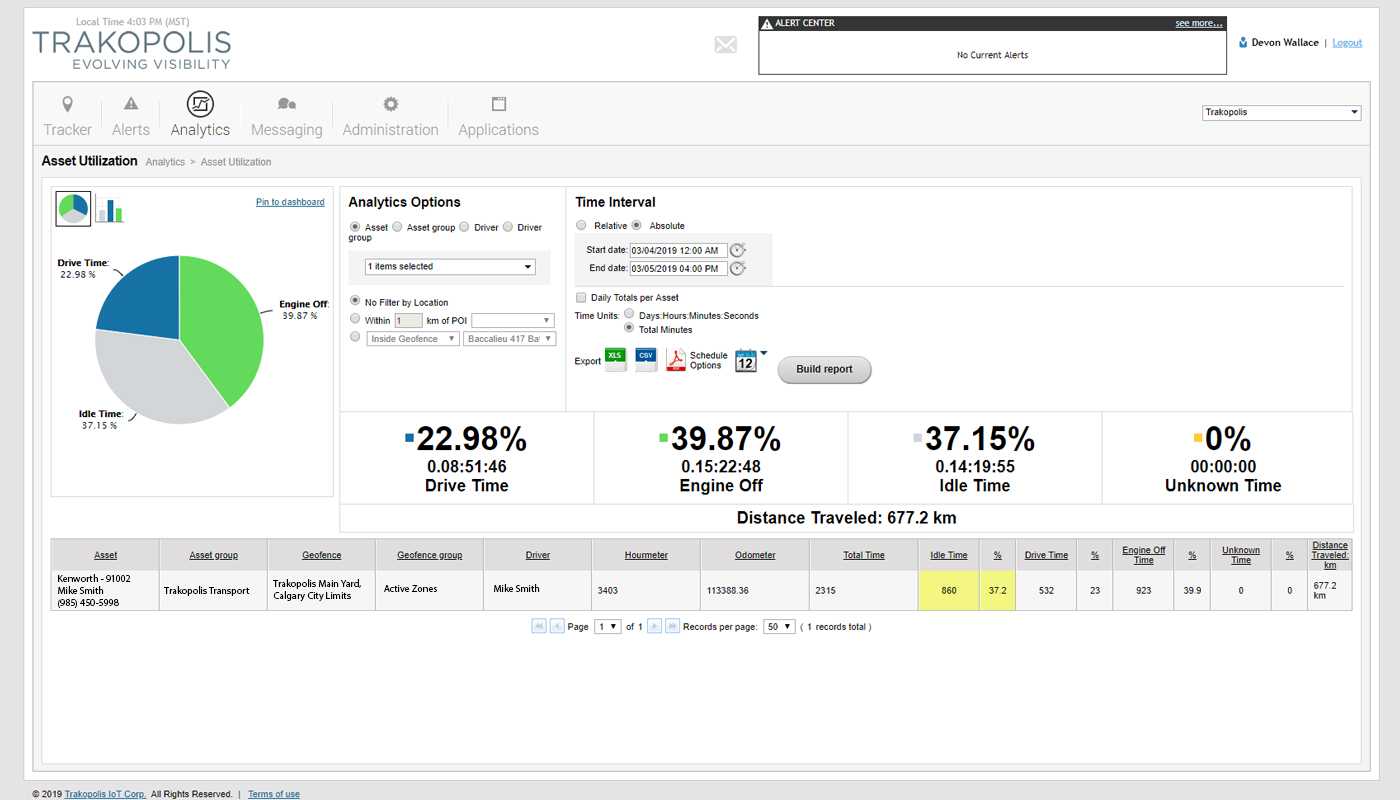This screenshot has height=800, width=1400.
Task: Switch to pie chart view
Action: pos(73,208)
